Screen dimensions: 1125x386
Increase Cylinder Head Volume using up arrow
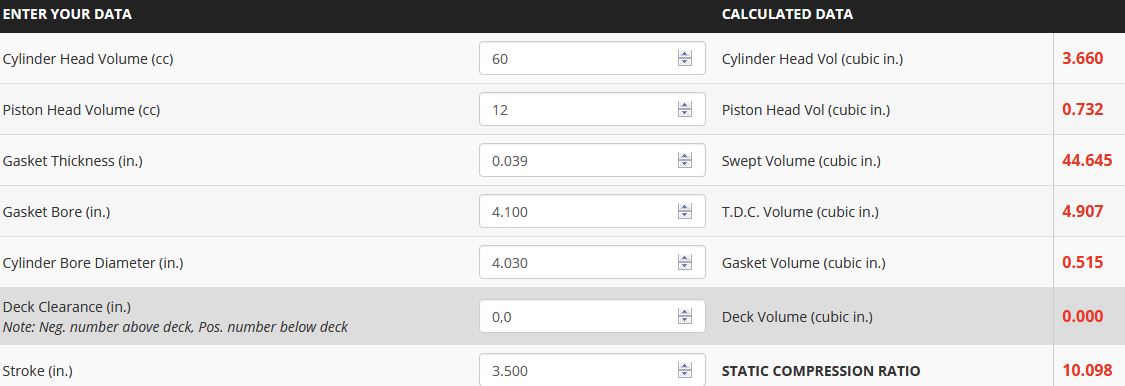pyautogui.click(x=684, y=55)
